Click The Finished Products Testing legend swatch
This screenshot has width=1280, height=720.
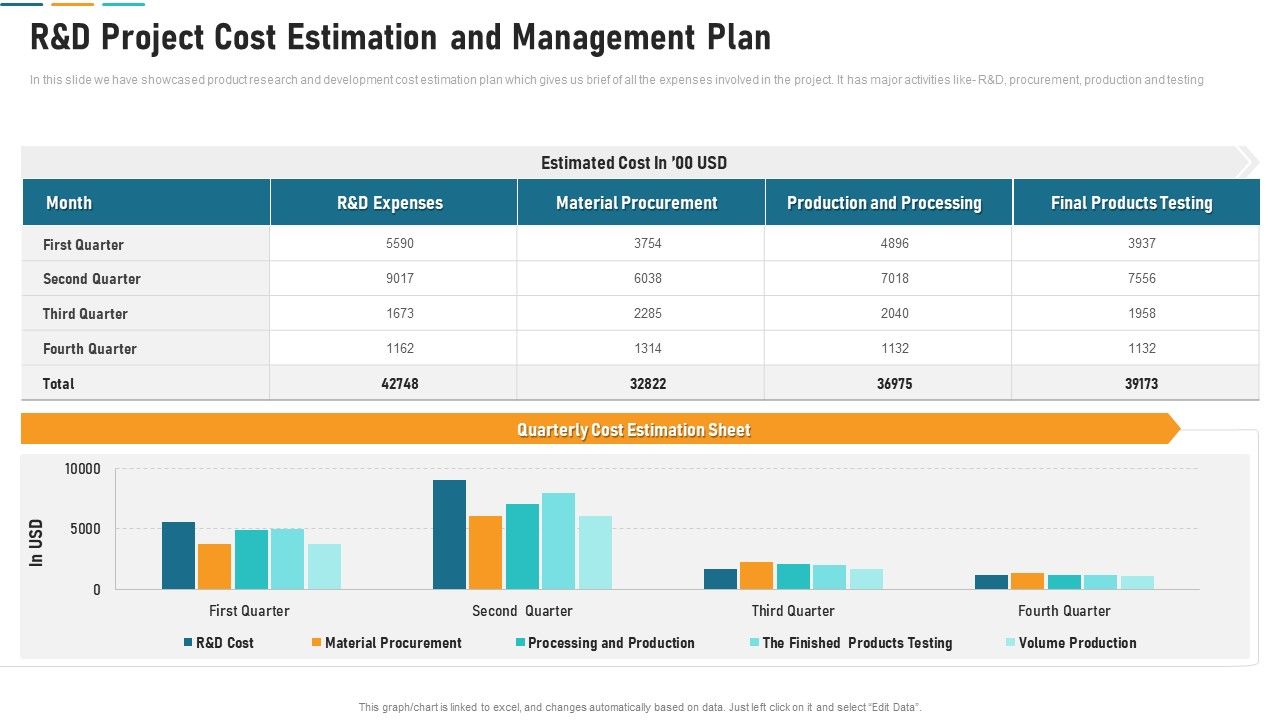754,643
